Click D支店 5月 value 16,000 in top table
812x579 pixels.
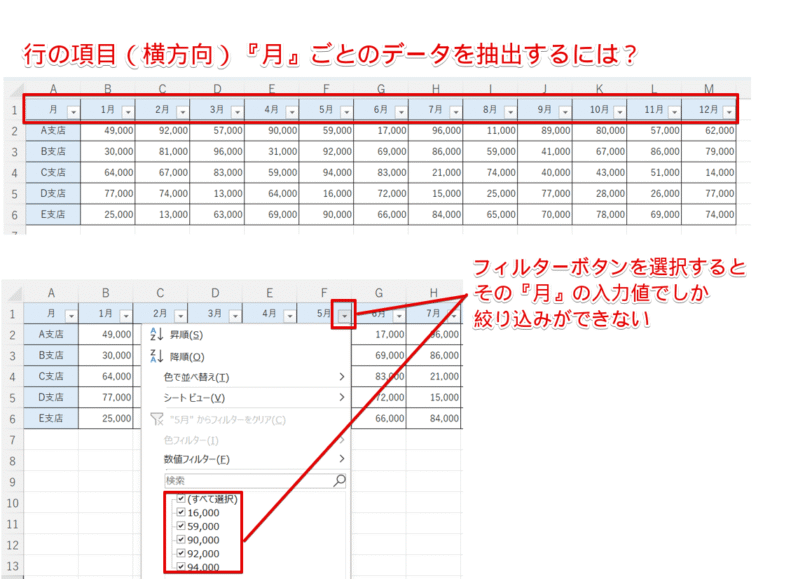[x=326, y=193]
